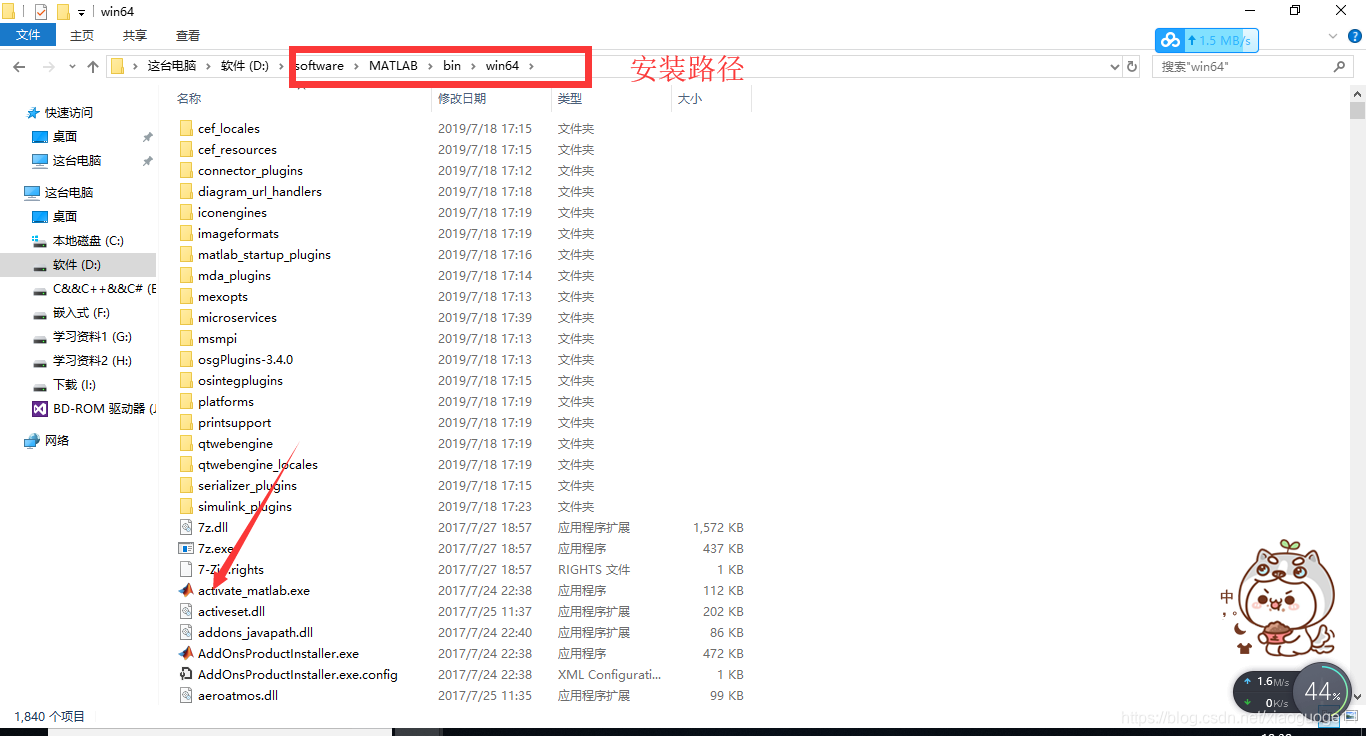Select 网络 in navigation pane
Image resolution: width=1366 pixels, height=736 pixels.
click(57, 441)
